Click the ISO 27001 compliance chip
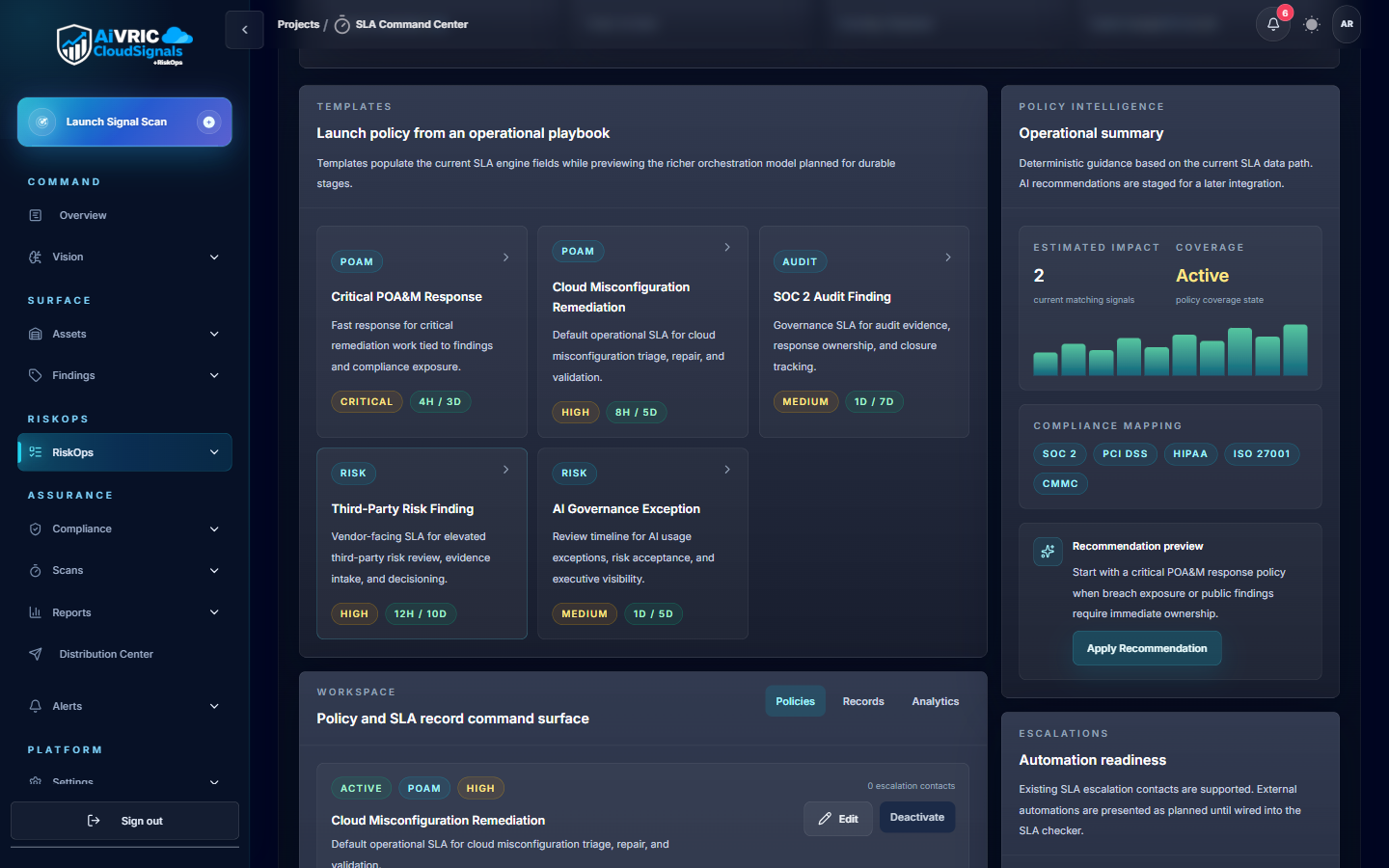Screen dimensions: 1389x868 click(1262, 453)
